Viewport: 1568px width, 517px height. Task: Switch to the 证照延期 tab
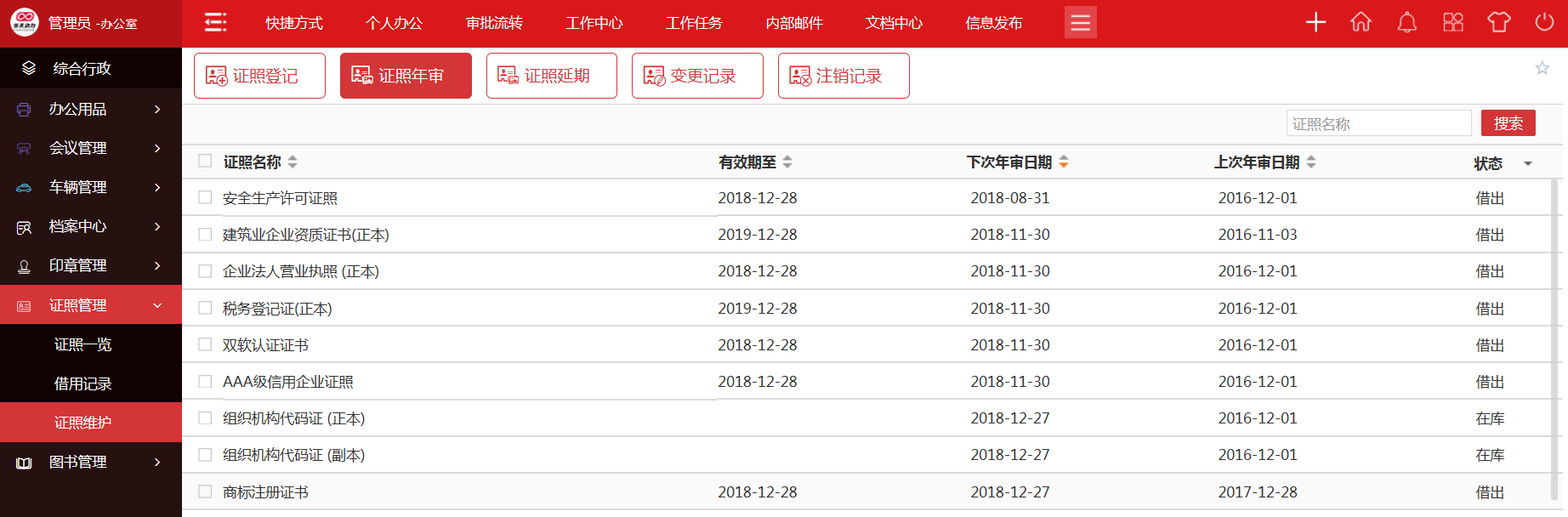tap(551, 76)
